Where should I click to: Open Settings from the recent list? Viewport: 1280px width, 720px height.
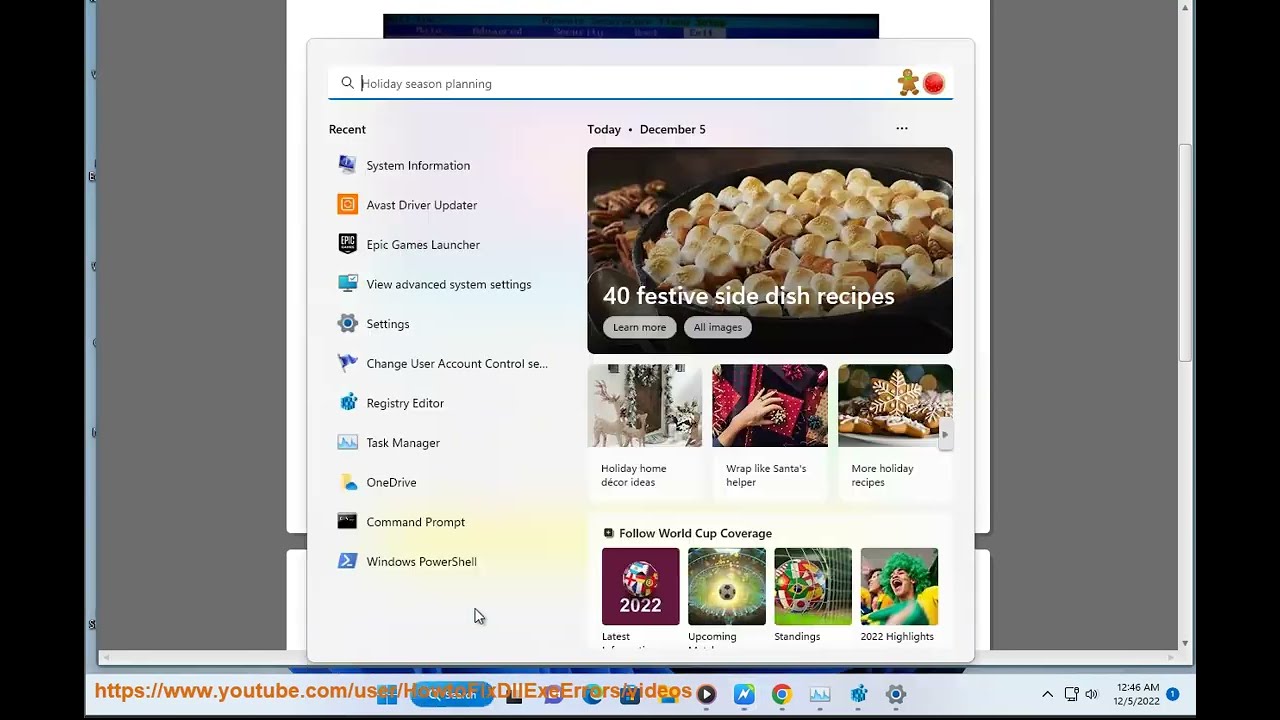pyautogui.click(x=388, y=324)
